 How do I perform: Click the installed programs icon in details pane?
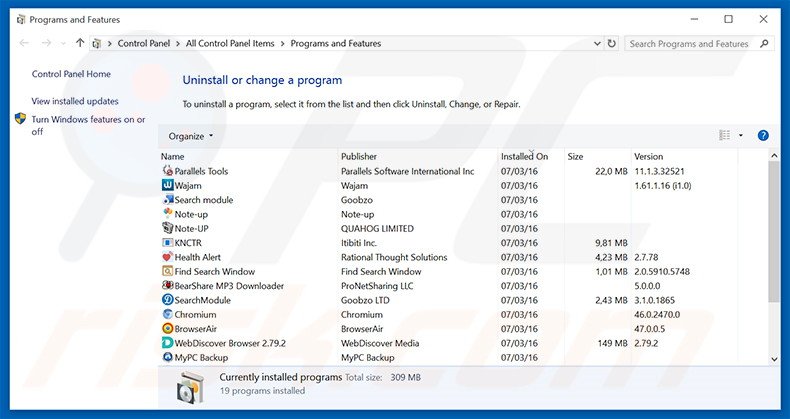[x=190, y=387]
